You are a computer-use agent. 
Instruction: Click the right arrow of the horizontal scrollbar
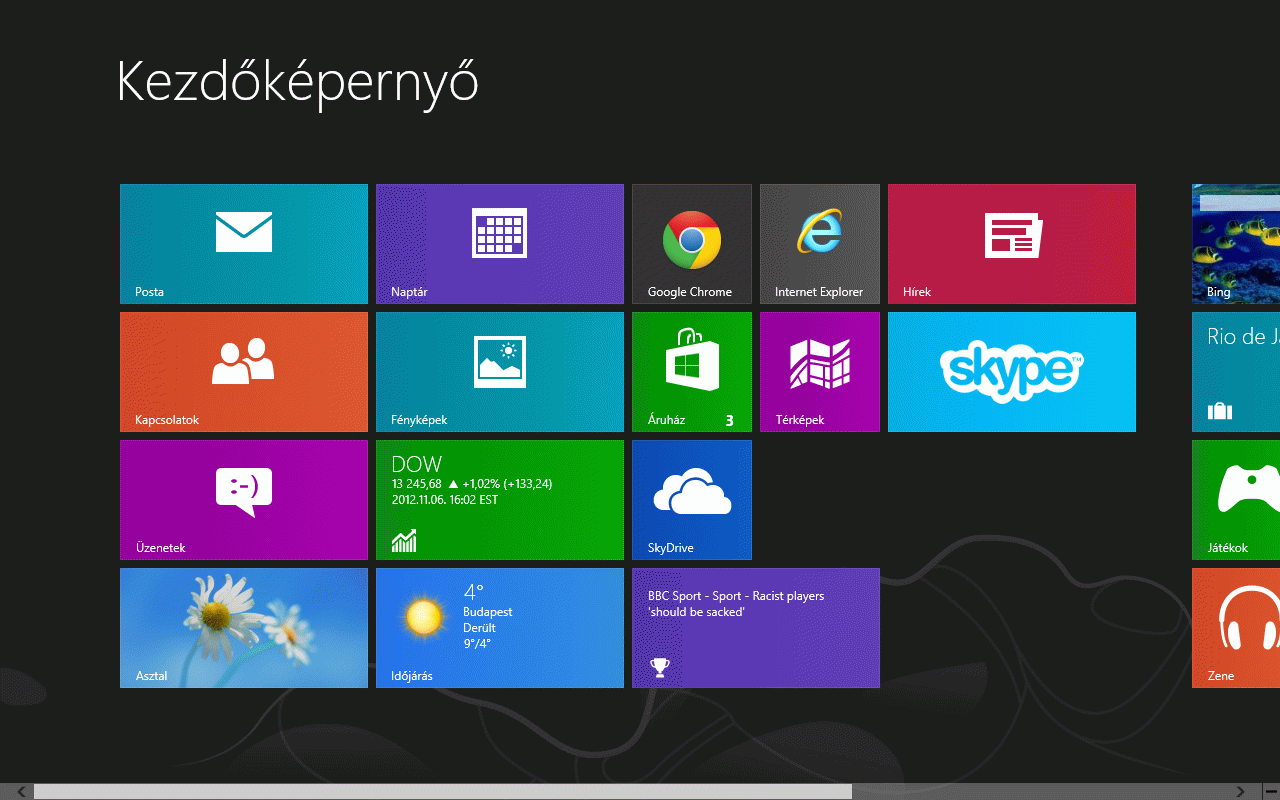pos(1241,792)
